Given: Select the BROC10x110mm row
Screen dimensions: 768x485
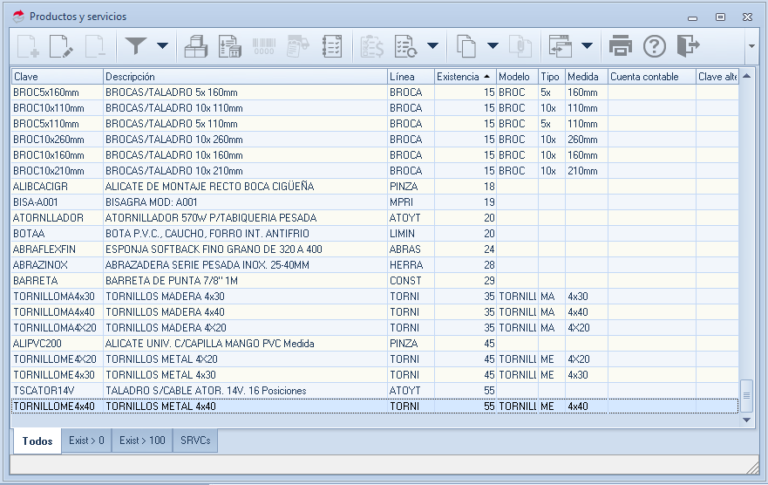Looking at the screenshot, I should 375,108.
